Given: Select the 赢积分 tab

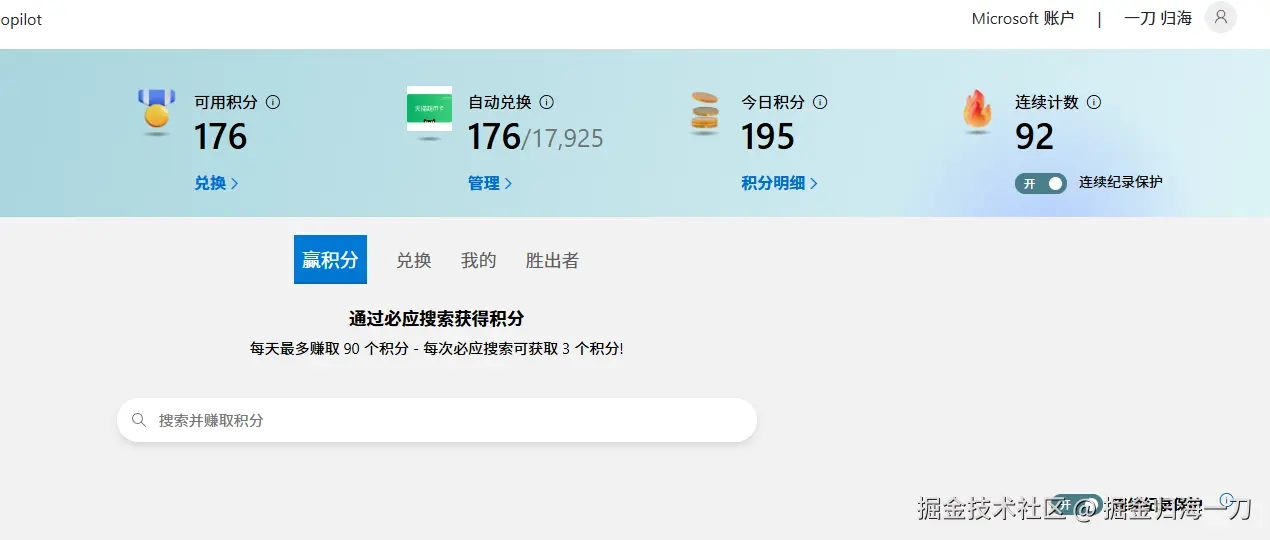Looking at the screenshot, I should pyautogui.click(x=330, y=260).
